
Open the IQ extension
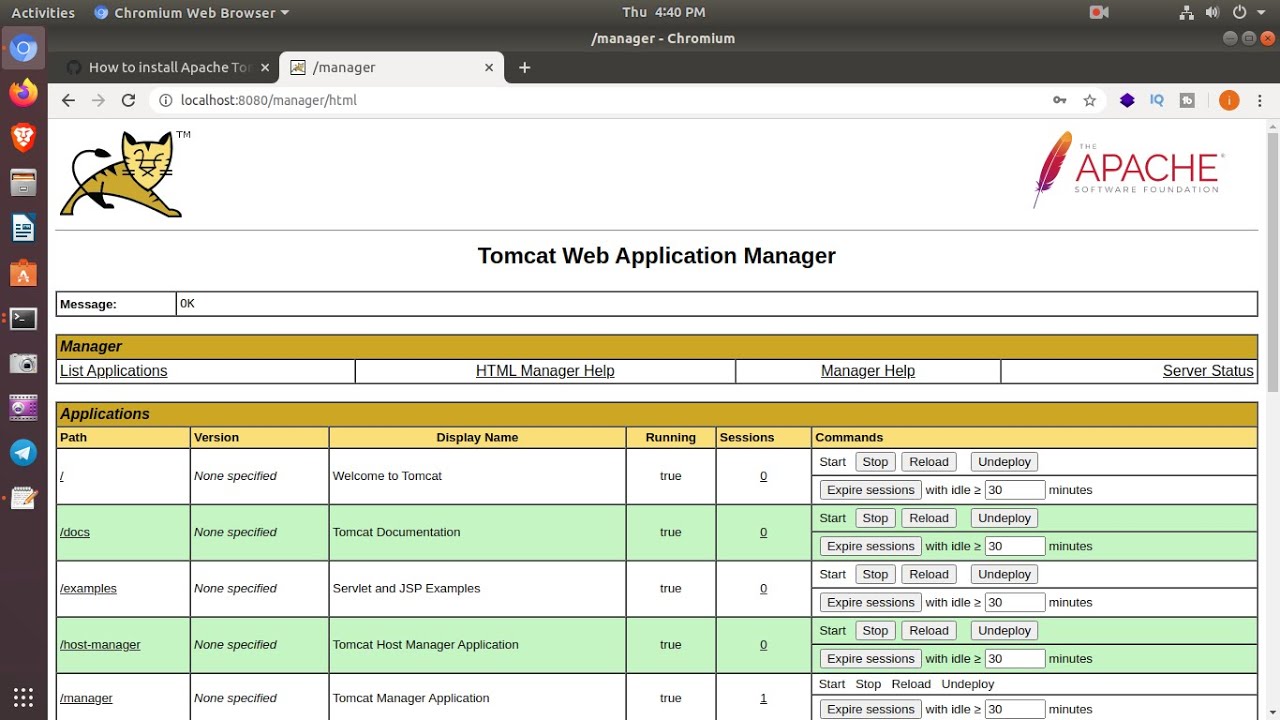1157,100
